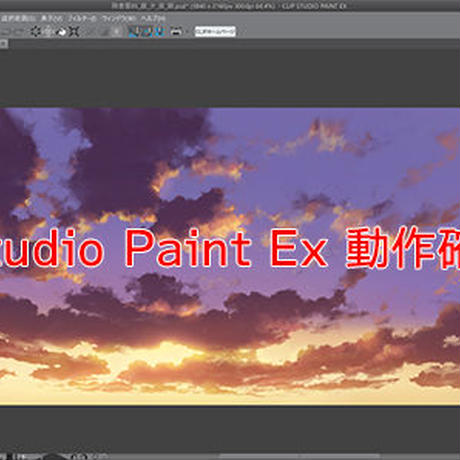
Task: Click the greyed-out Undo icon in the command bar
Action: (x=6, y=32)
